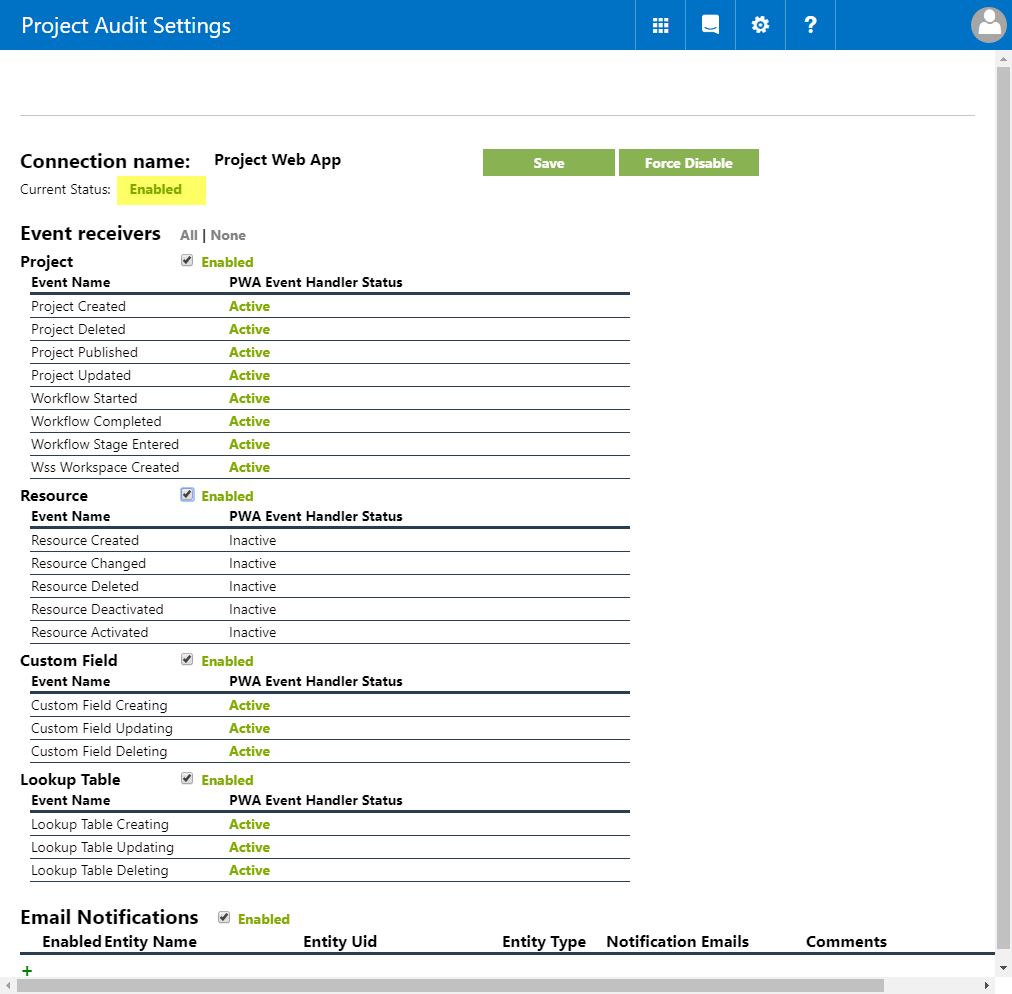Viewport: 1012px width, 994px height.
Task: Click the Notification Emails column header
Action: [x=678, y=942]
